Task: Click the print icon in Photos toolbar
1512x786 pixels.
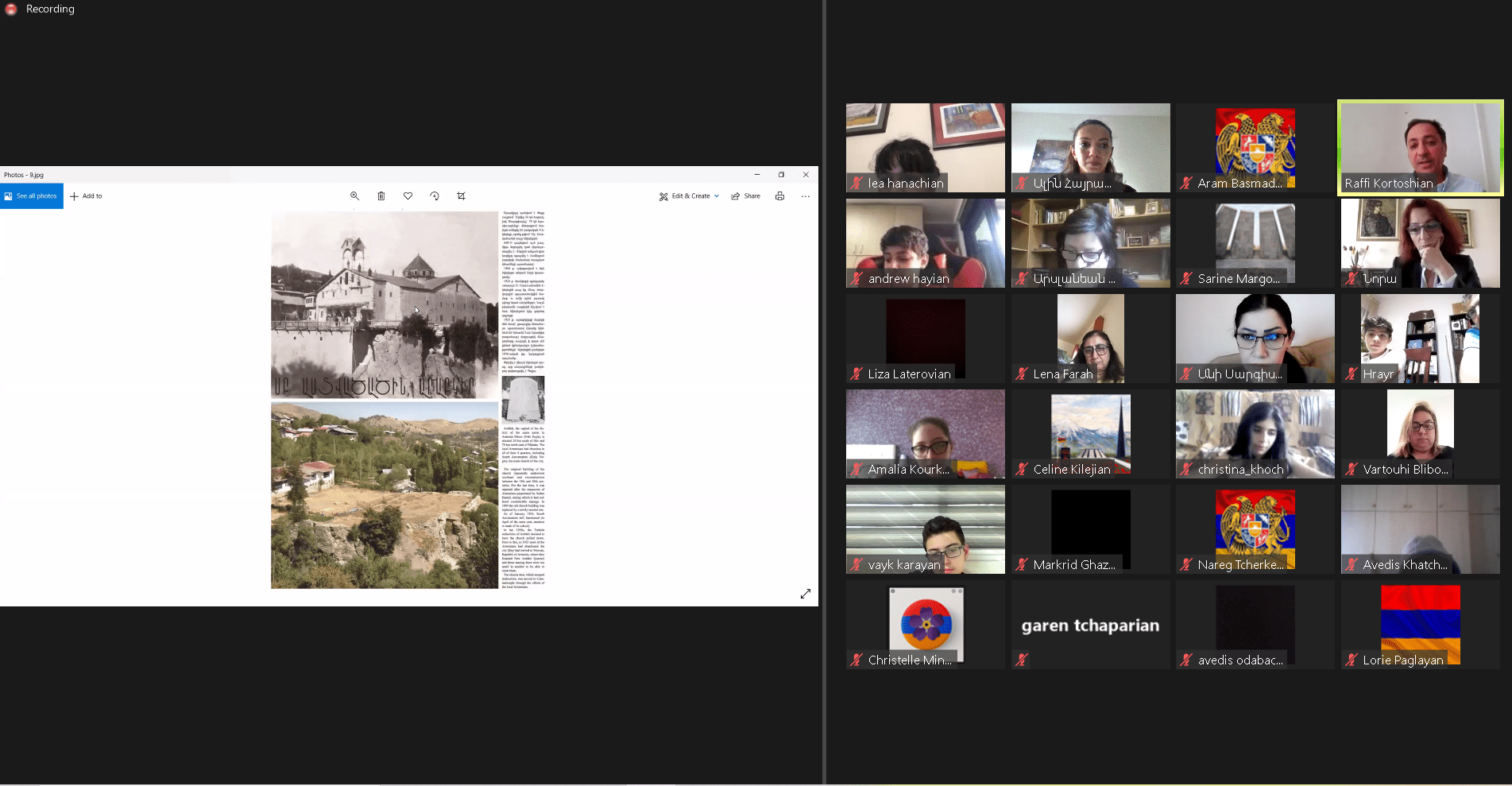Action: pyautogui.click(x=780, y=196)
